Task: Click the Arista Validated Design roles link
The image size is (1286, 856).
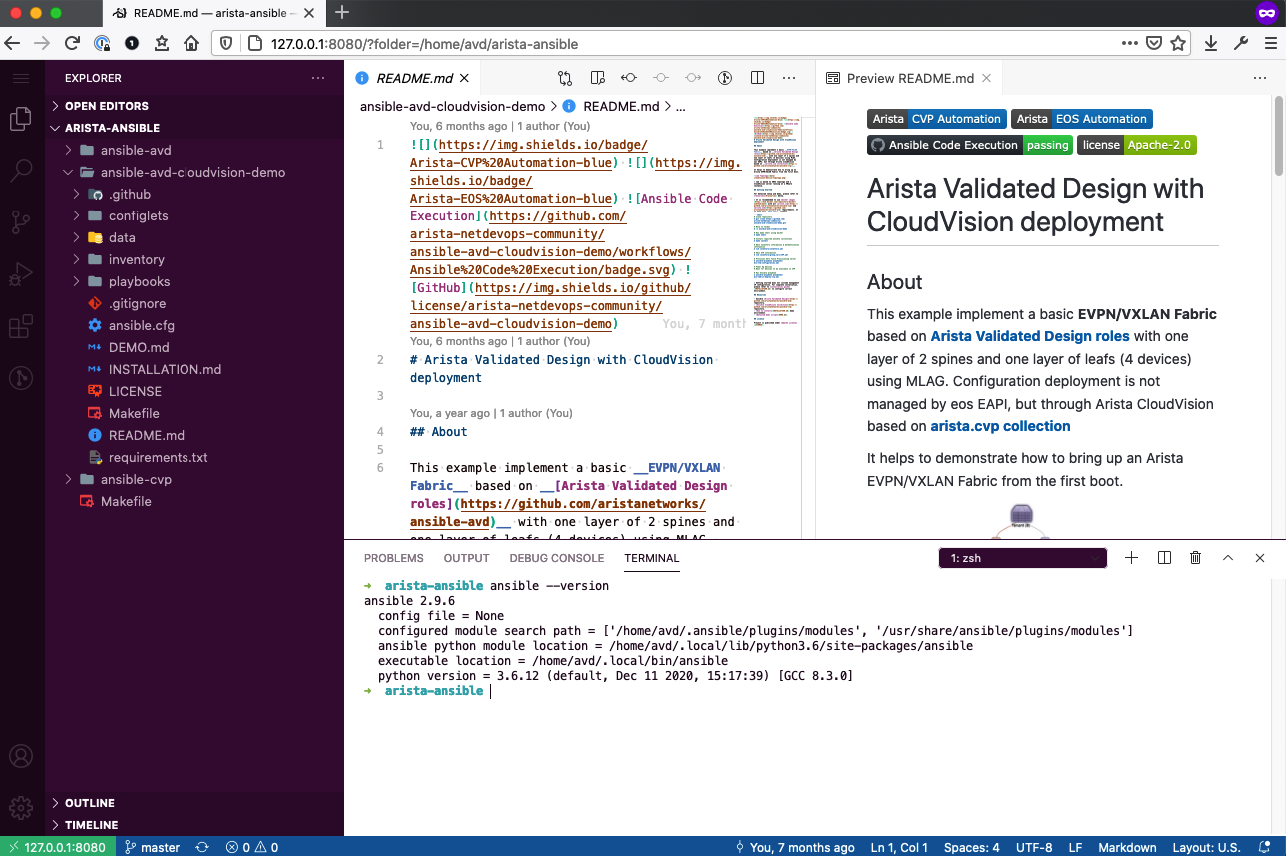Action: point(1030,336)
